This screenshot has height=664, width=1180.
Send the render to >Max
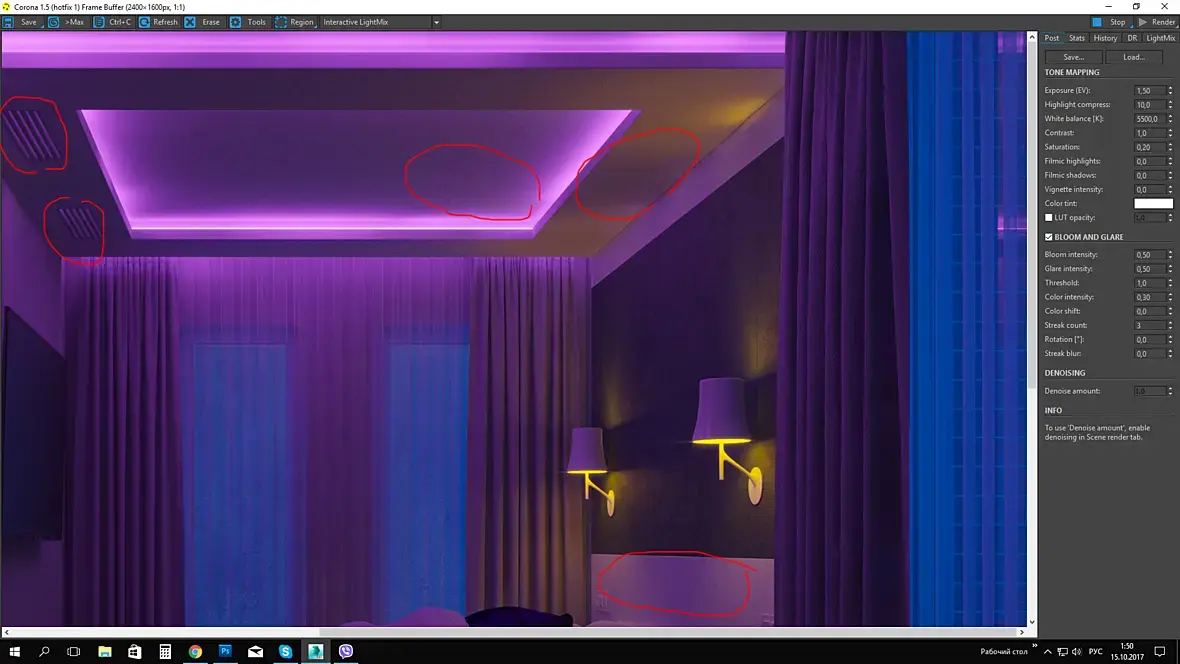[x=67, y=22]
